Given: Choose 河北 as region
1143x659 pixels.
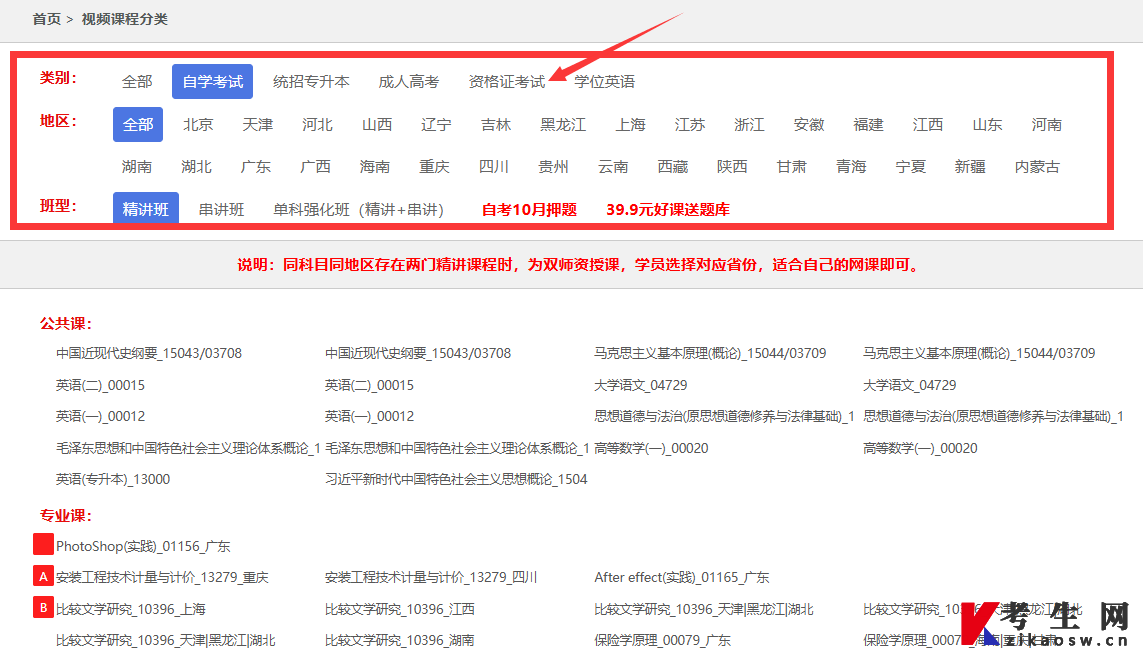Looking at the screenshot, I should [x=317, y=125].
